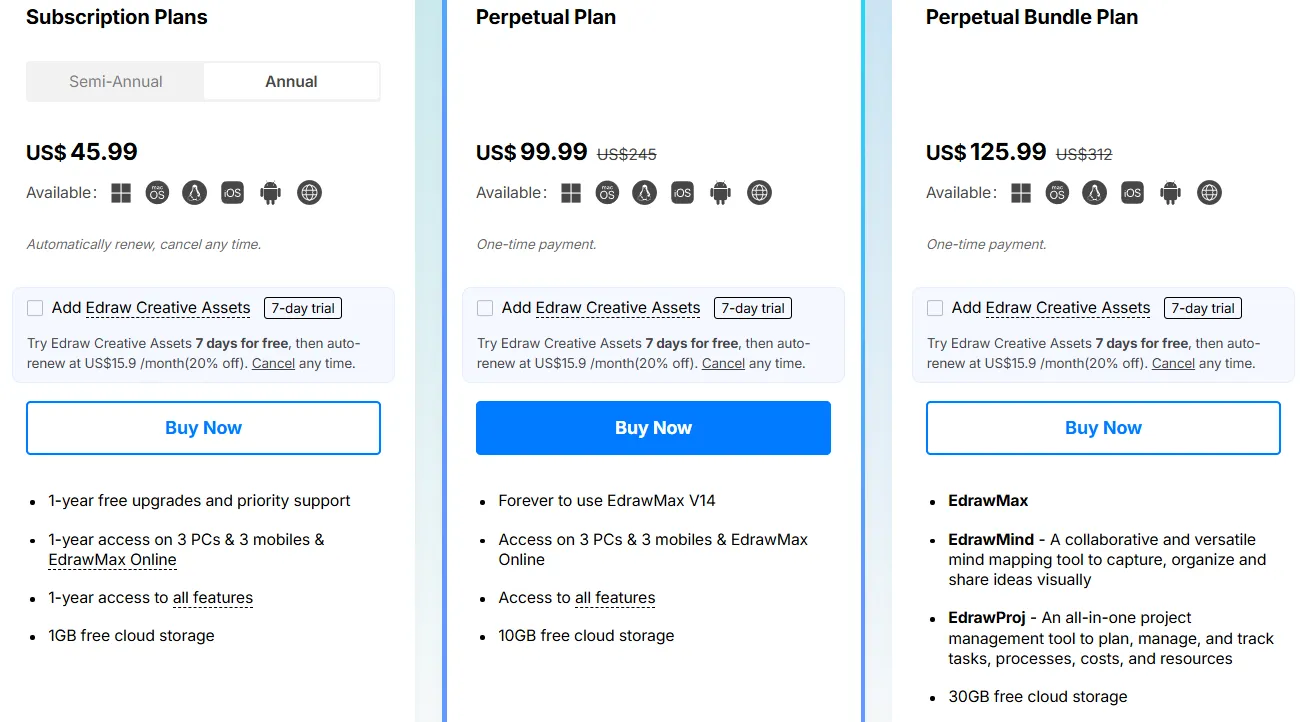The height and width of the screenshot is (722, 1315).
Task: Click web globe icon in Perpetual Plan
Action: 760,193
